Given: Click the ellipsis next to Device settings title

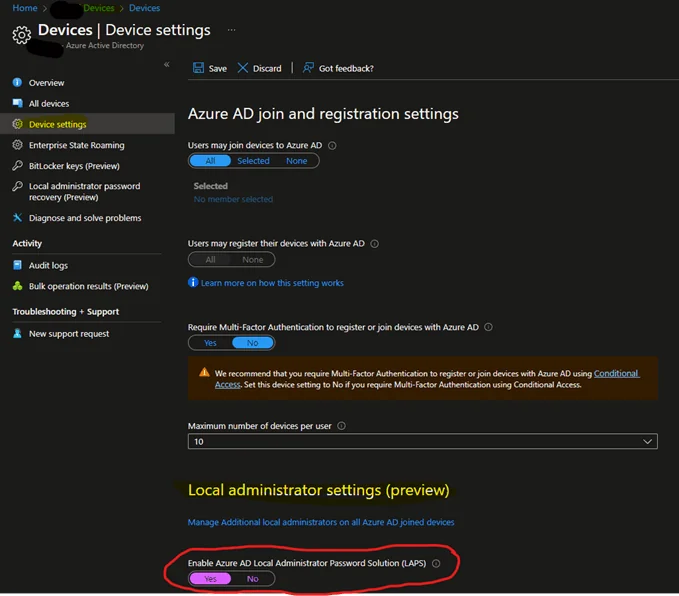Looking at the screenshot, I should point(232,31).
